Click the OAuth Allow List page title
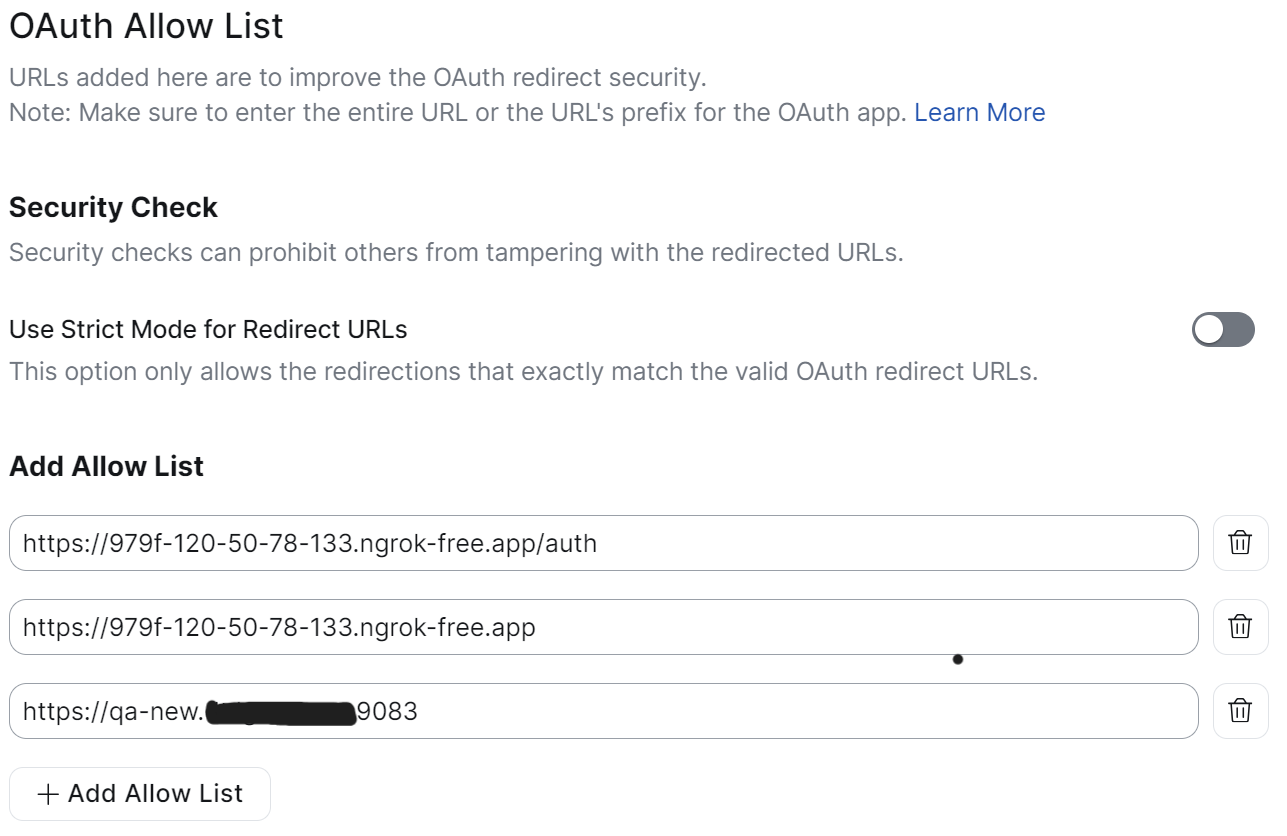Screen dimensions: 1287x836 pyautogui.click(x=146, y=26)
